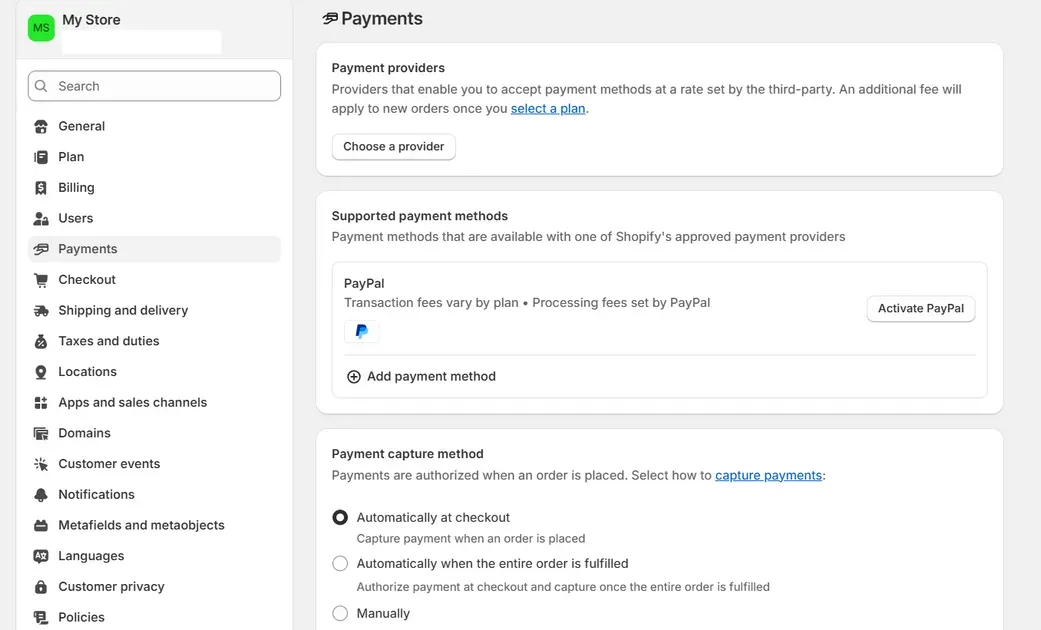1041x630 pixels.
Task: Click the Activate PayPal button
Action: click(x=920, y=308)
